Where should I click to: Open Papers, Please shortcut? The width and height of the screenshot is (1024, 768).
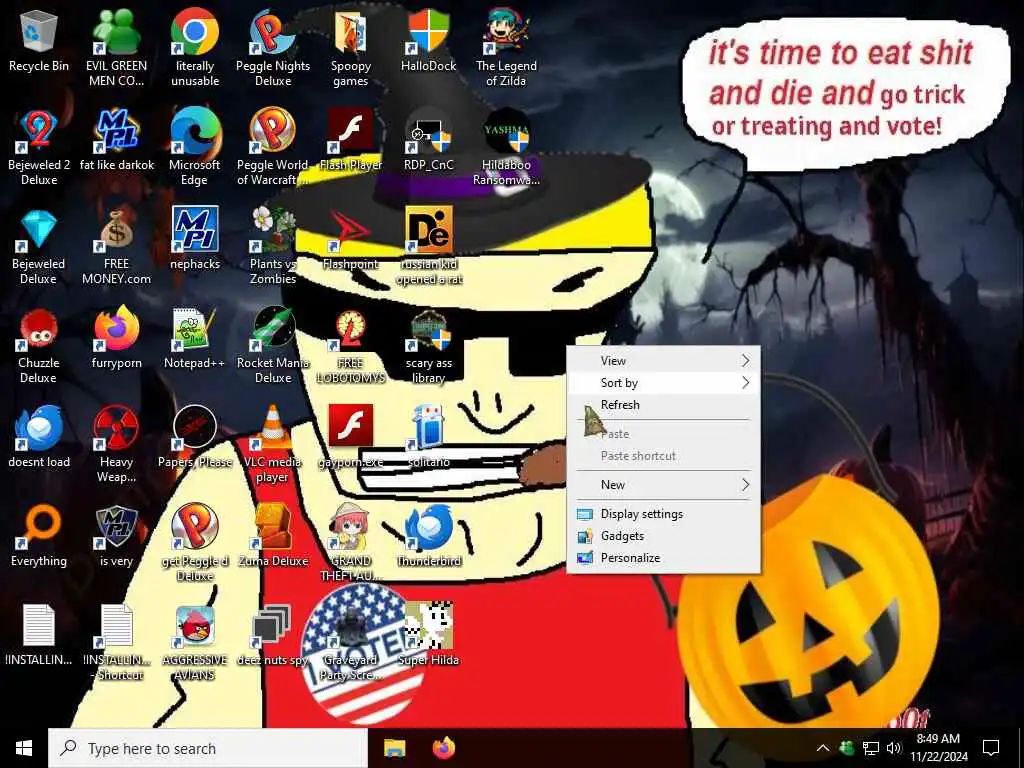click(x=195, y=438)
